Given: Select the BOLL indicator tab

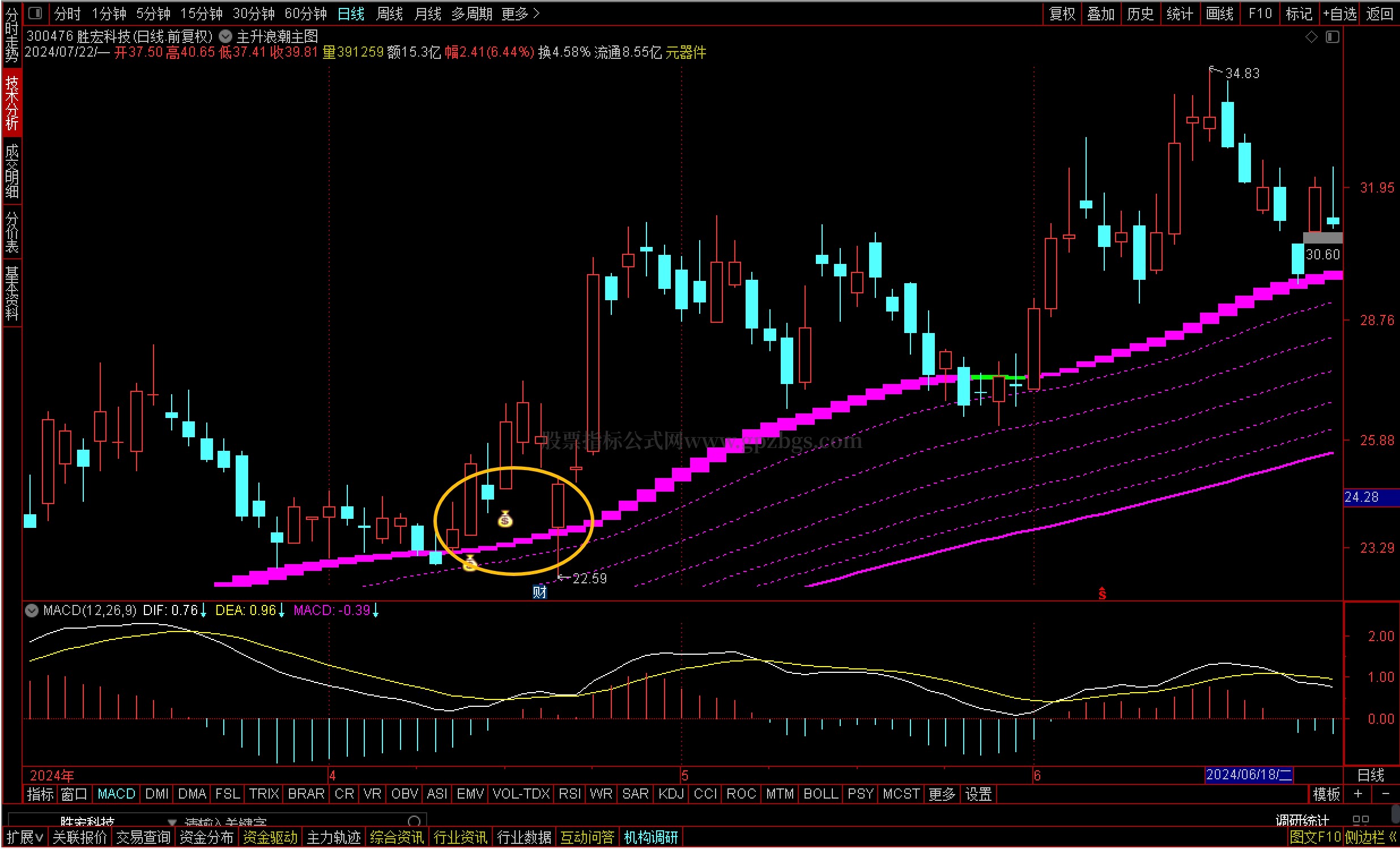Looking at the screenshot, I should (x=820, y=794).
